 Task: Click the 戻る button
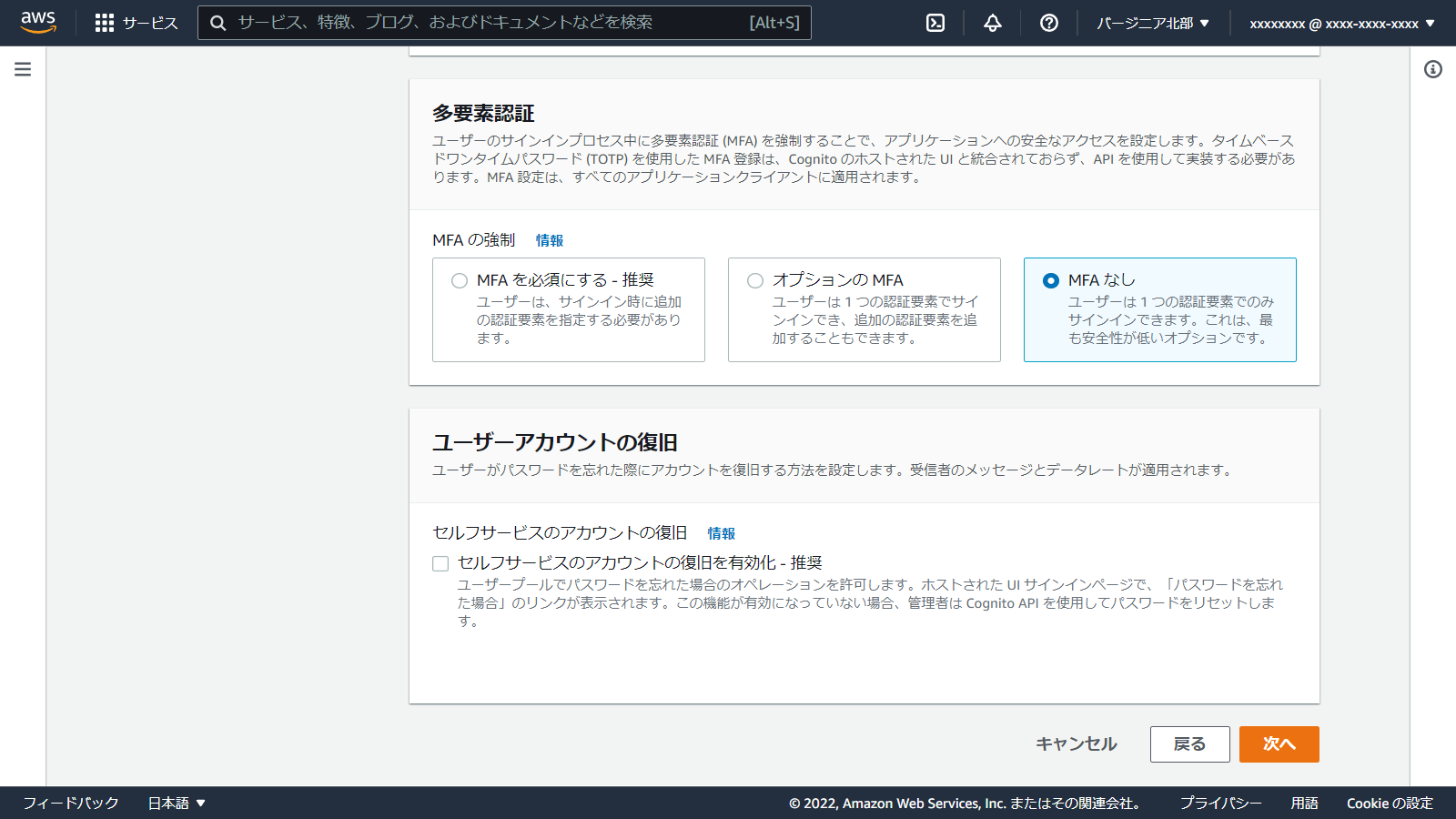click(1189, 744)
